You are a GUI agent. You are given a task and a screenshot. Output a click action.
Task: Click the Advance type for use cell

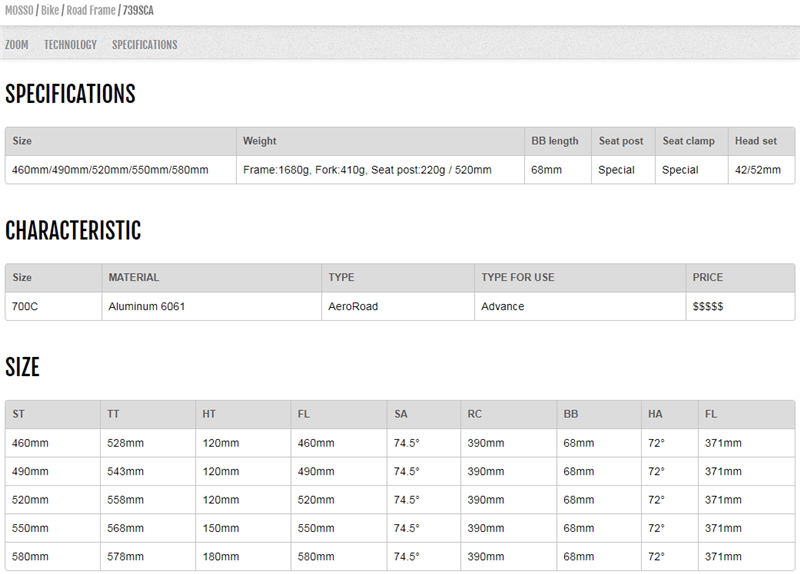[x=580, y=306]
